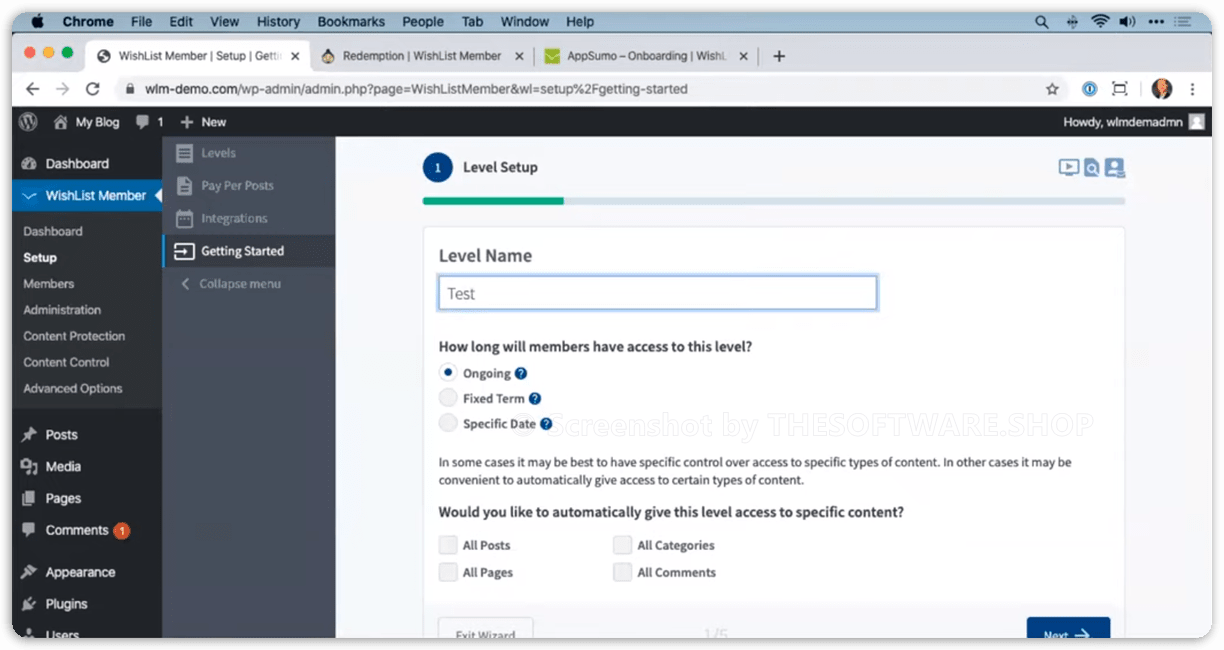Click the user avatar beside Howdy, wlmdemadmn
1224x650 pixels.
pos(1197,122)
